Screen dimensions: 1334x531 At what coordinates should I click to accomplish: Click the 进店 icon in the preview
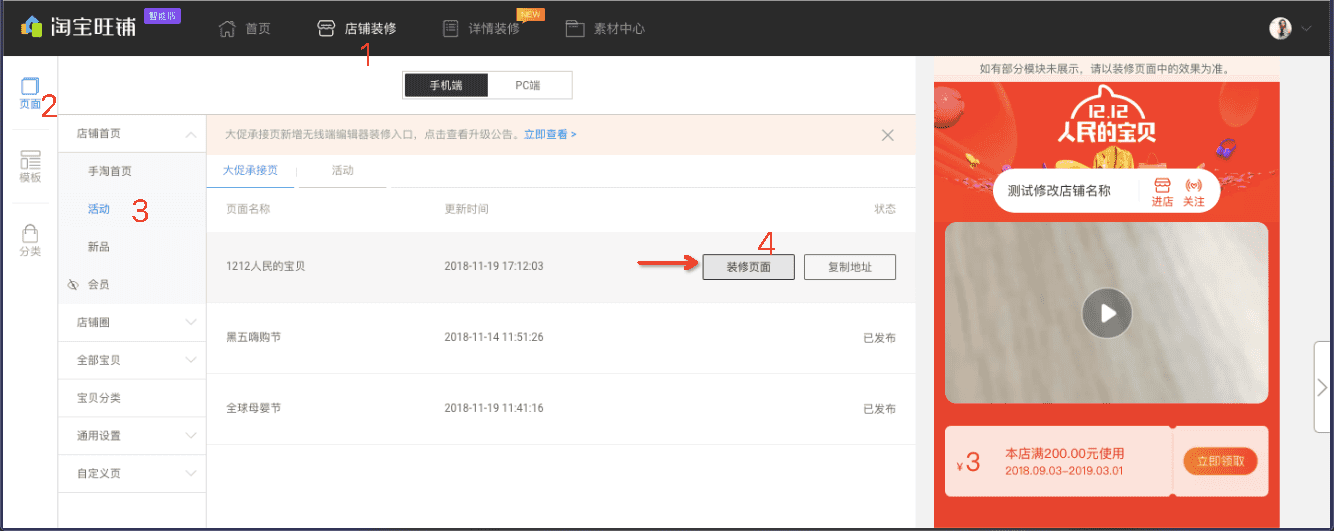pyautogui.click(x=1162, y=193)
